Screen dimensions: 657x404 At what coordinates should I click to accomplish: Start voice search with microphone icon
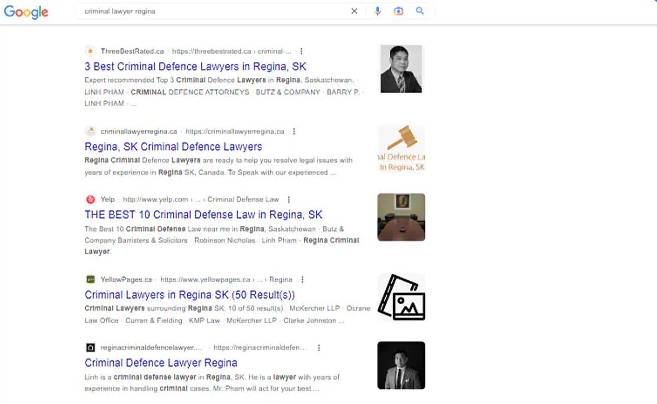pos(378,11)
